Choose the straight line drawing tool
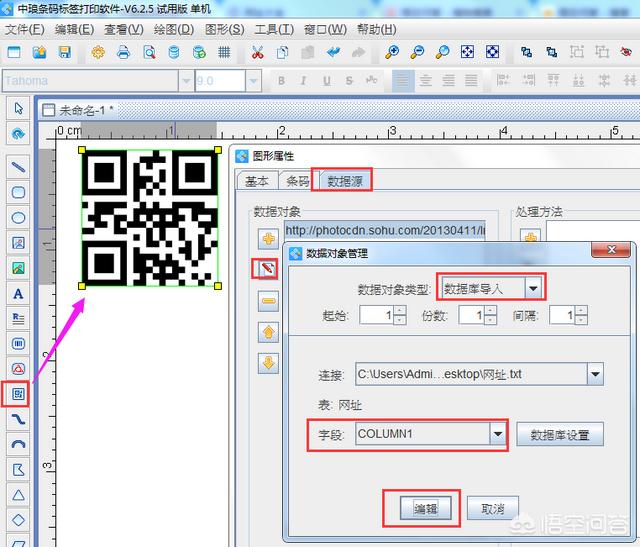Image resolution: width=640 pixels, height=547 pixels. [17, 165]
